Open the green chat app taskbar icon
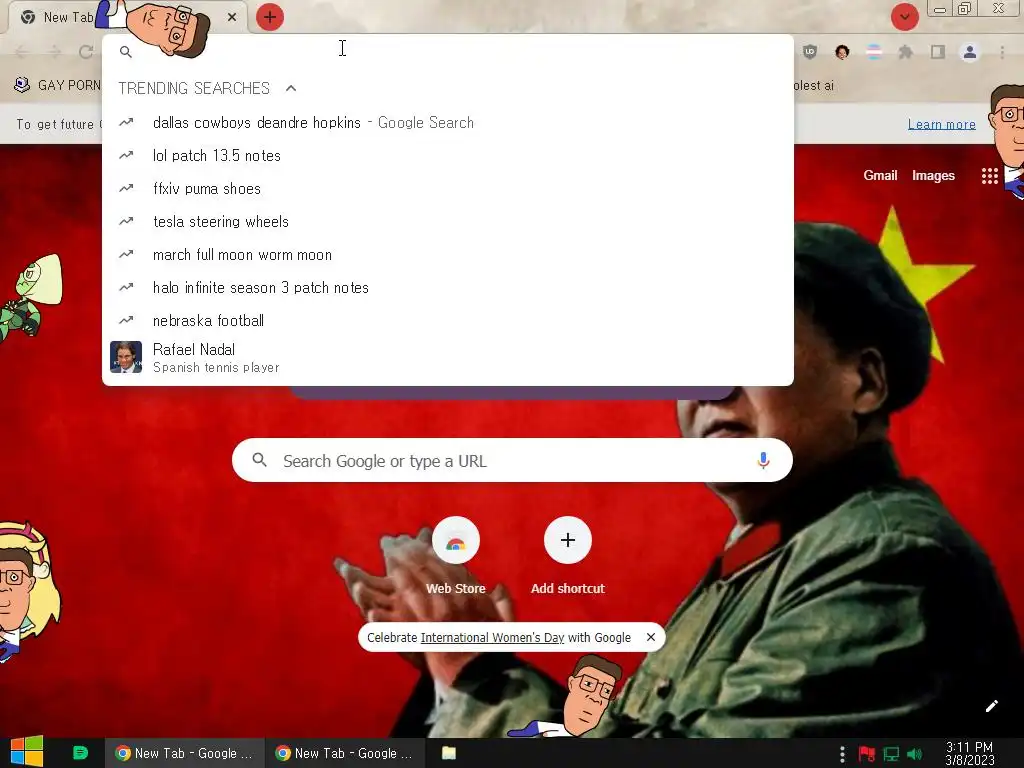 pyautogui.click(x=80, y=753)
